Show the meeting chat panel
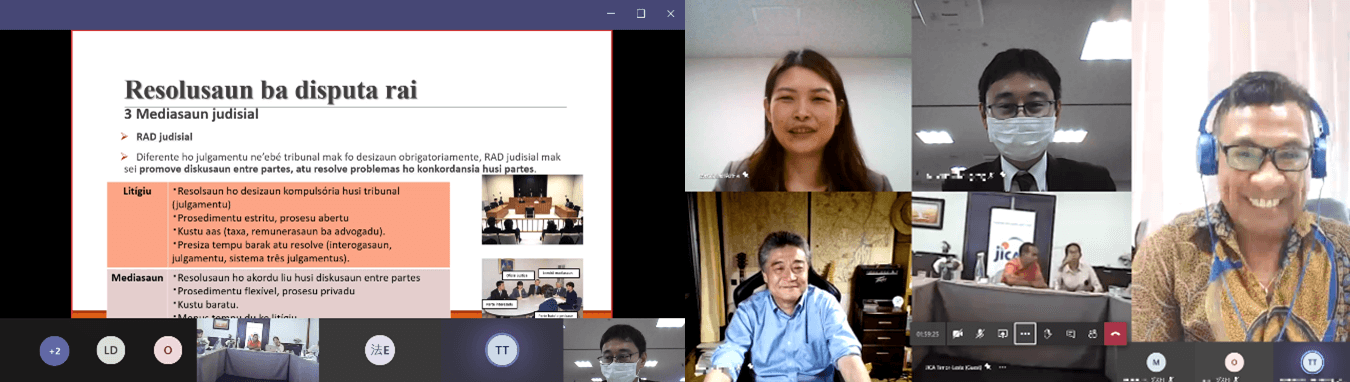The height and width of the screenshot is (382, 1350). [x=1070, y=334]
